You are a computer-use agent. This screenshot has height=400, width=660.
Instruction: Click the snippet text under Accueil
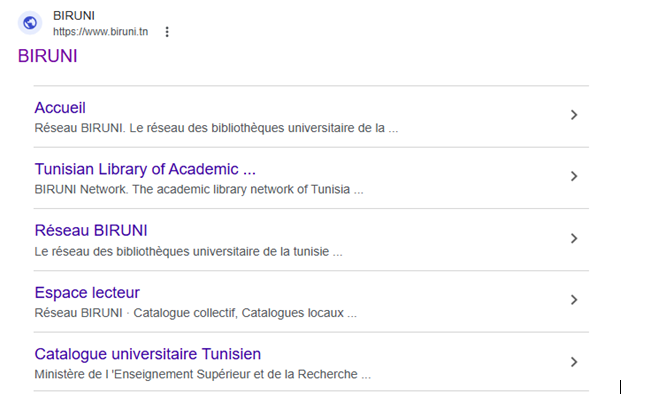pos(216,128)
